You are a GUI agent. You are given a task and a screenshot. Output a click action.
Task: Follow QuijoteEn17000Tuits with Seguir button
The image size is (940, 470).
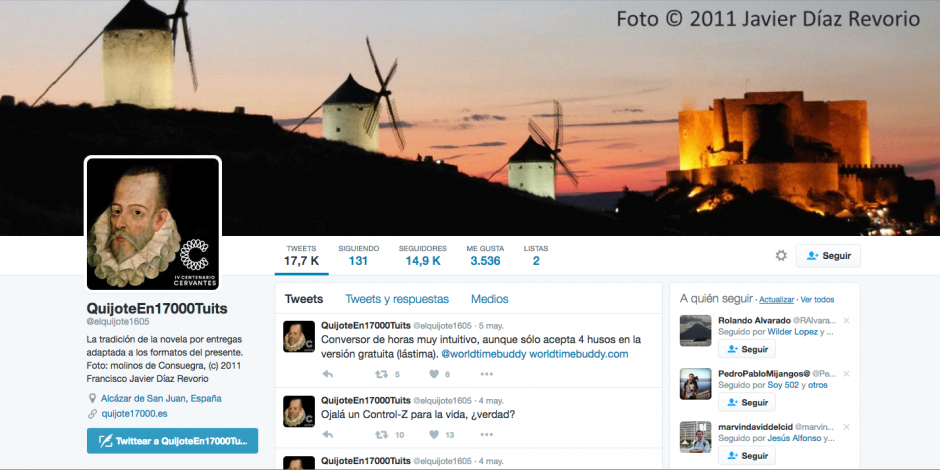tap(828, 256)
